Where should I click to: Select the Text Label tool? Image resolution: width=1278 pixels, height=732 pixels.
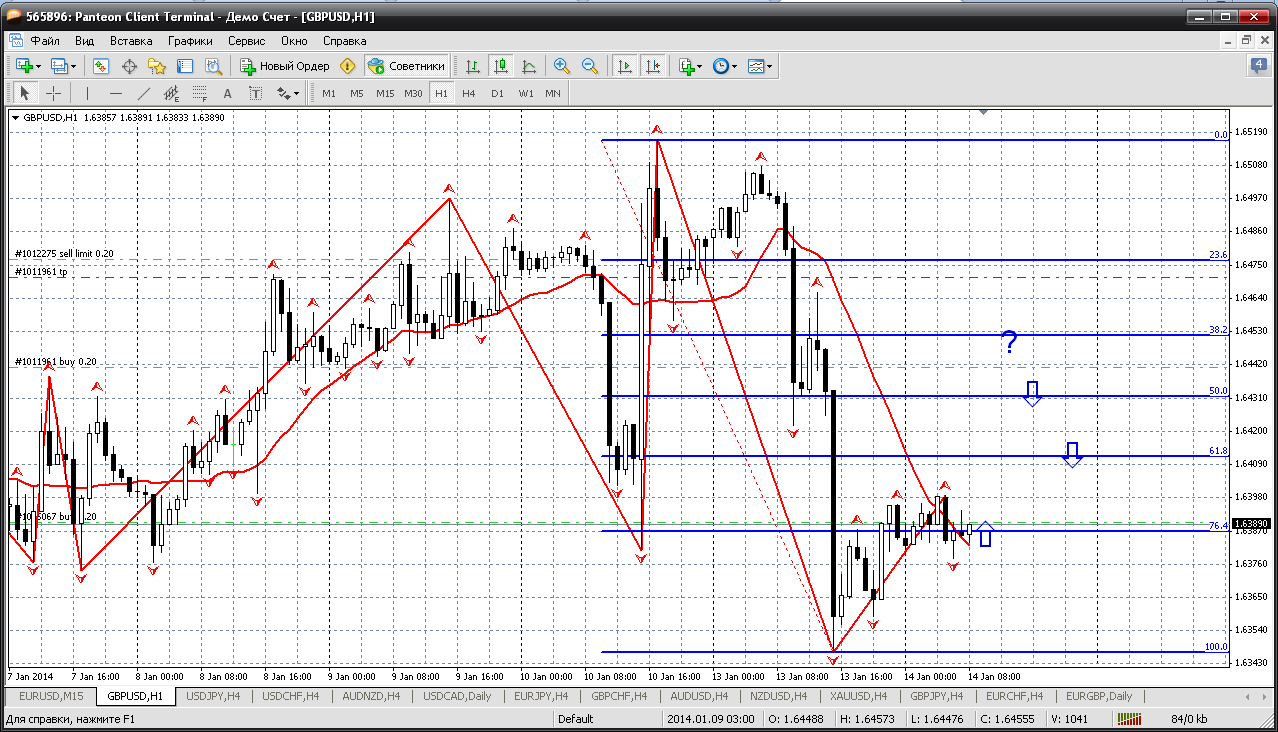coord(255,93)
